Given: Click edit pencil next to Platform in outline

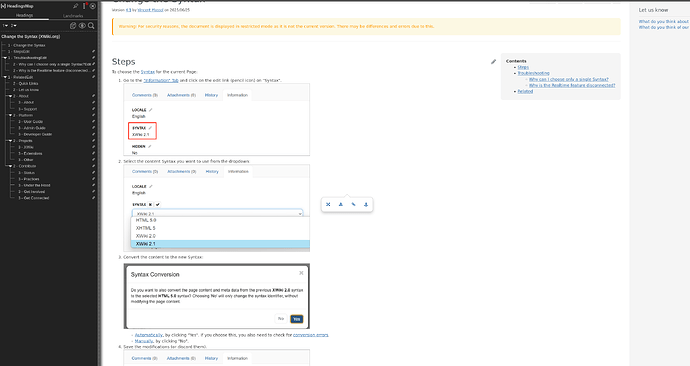Looking at the screenshot, I should click(x=93, y=115).
